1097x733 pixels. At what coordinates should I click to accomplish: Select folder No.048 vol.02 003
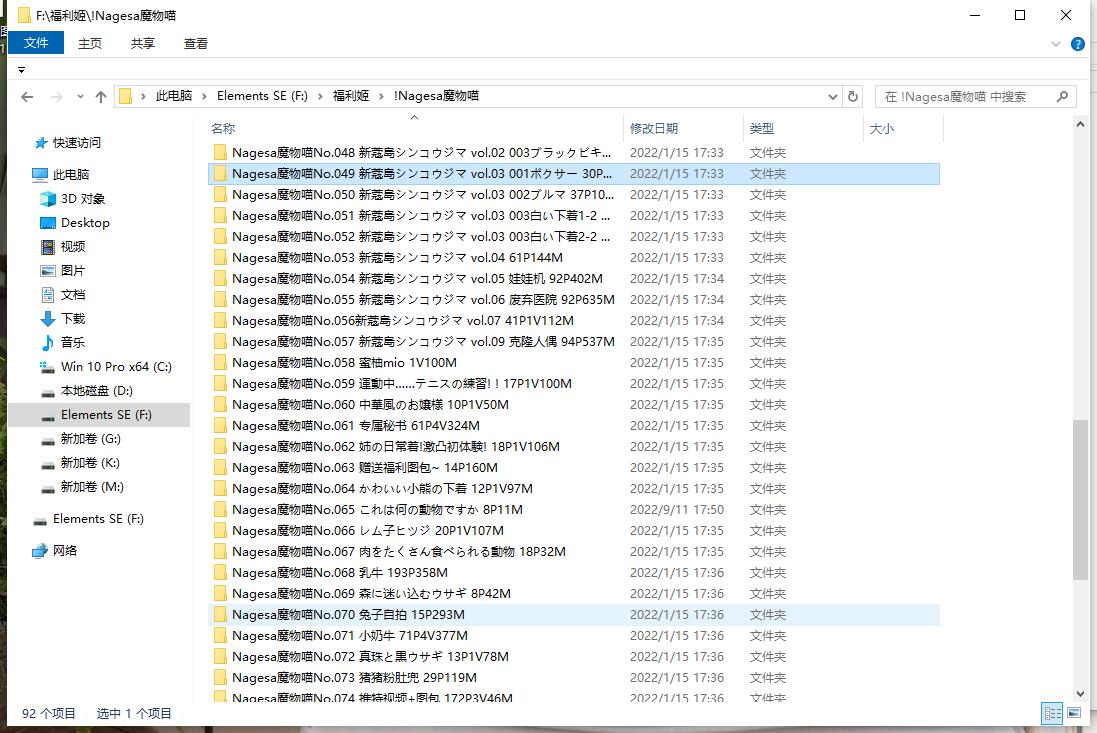point(574,152)
